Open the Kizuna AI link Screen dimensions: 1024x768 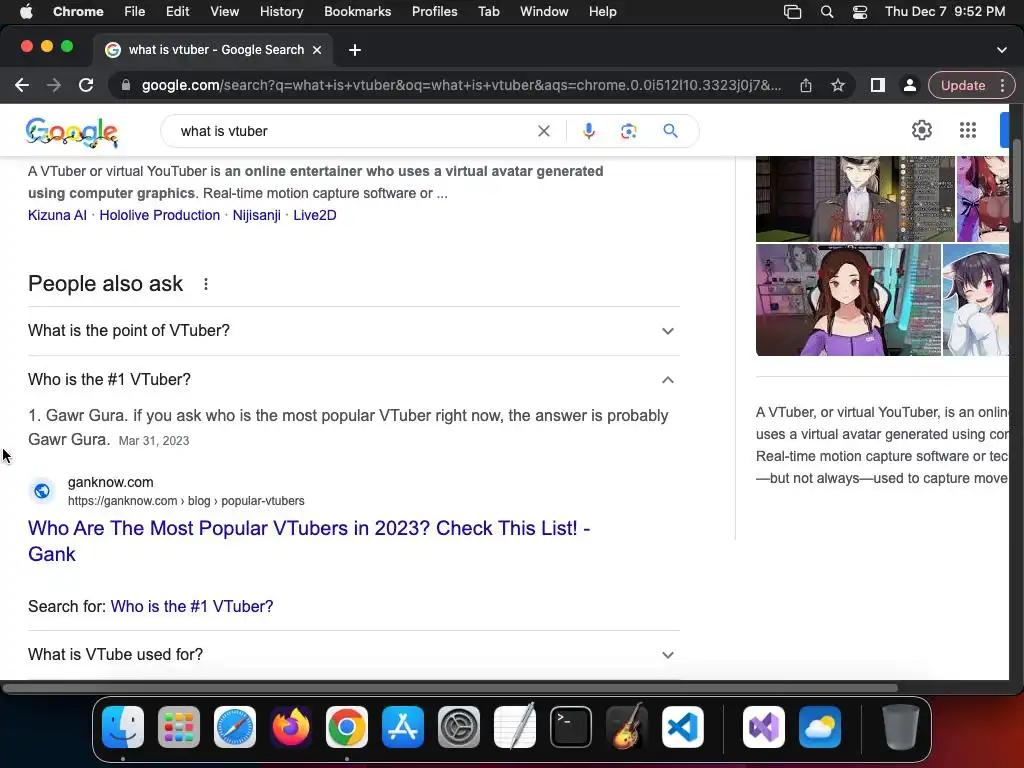point(57,215)
